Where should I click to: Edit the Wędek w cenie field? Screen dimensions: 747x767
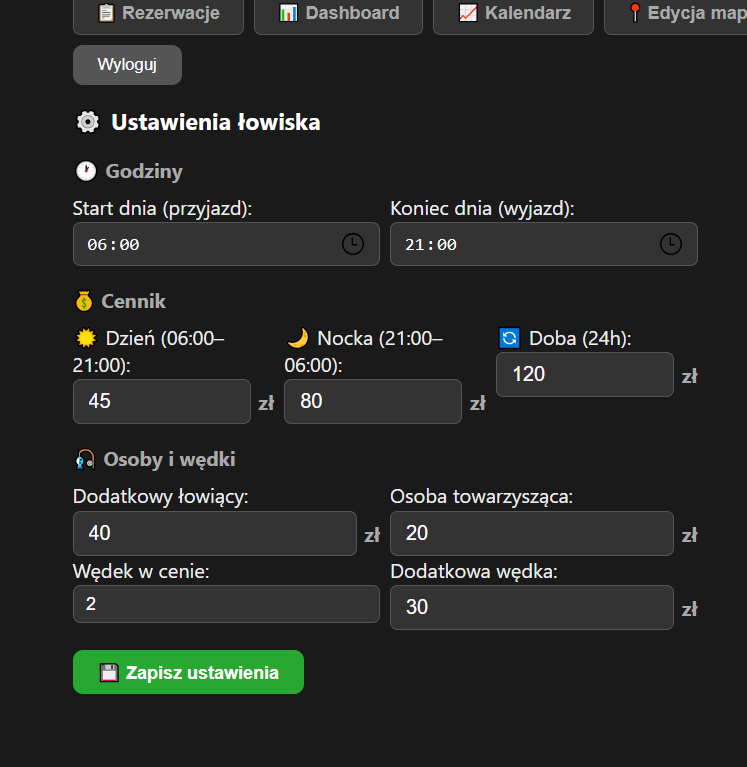coord(226,604)
